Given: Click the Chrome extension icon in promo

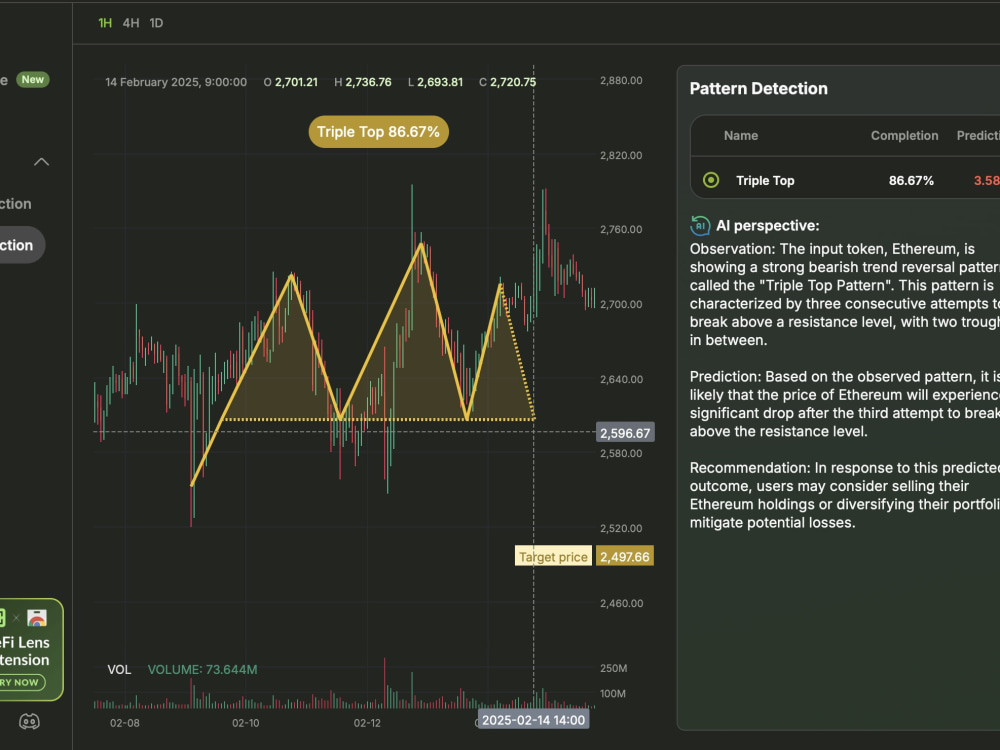Looking at the screenshot, I should point(37,618).
